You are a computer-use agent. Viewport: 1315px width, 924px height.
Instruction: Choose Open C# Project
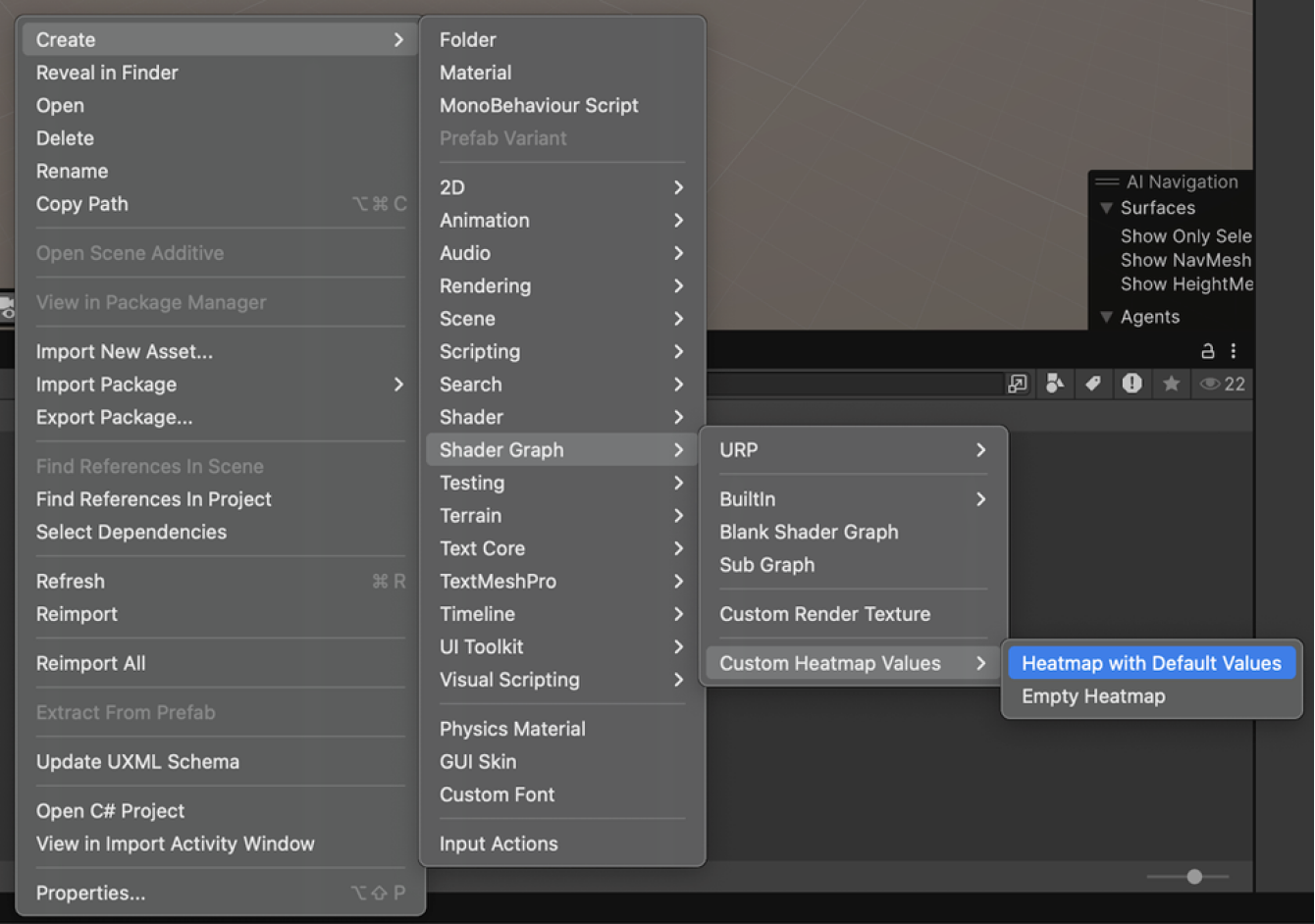click(x=220, y=810)
